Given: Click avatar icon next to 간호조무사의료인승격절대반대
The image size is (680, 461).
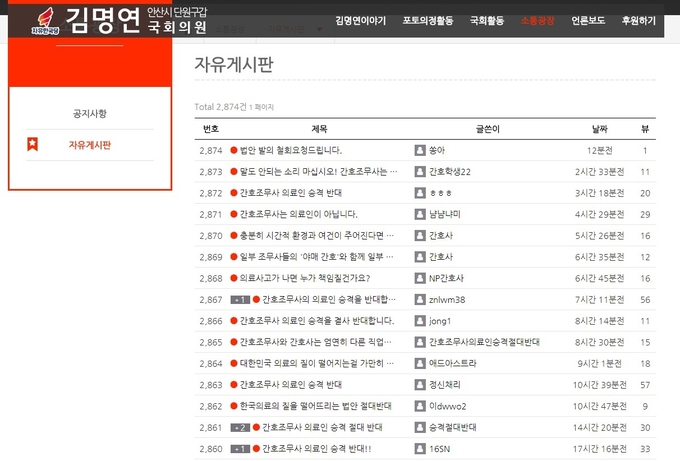Looking at the screenshot, I should coord(420,342).
